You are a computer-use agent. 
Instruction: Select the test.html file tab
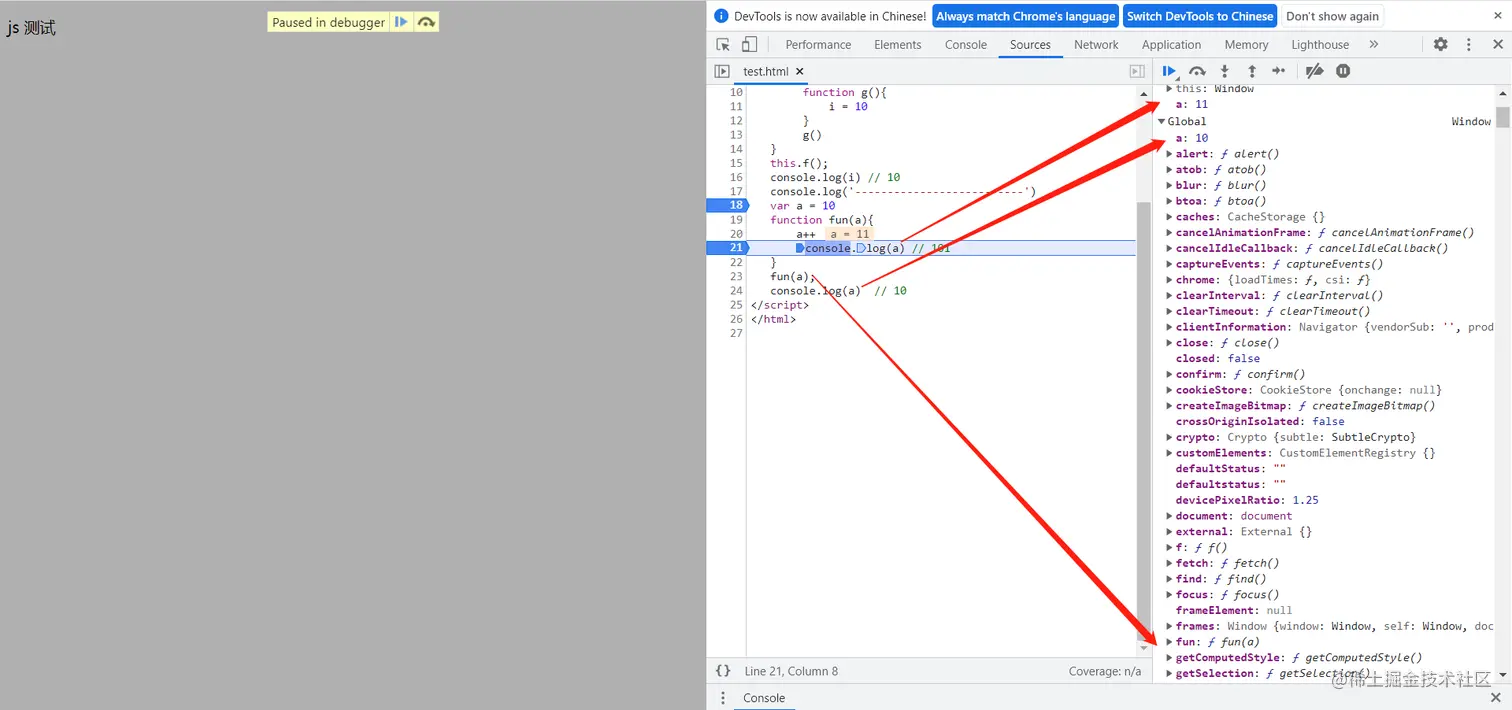point(766,72)
